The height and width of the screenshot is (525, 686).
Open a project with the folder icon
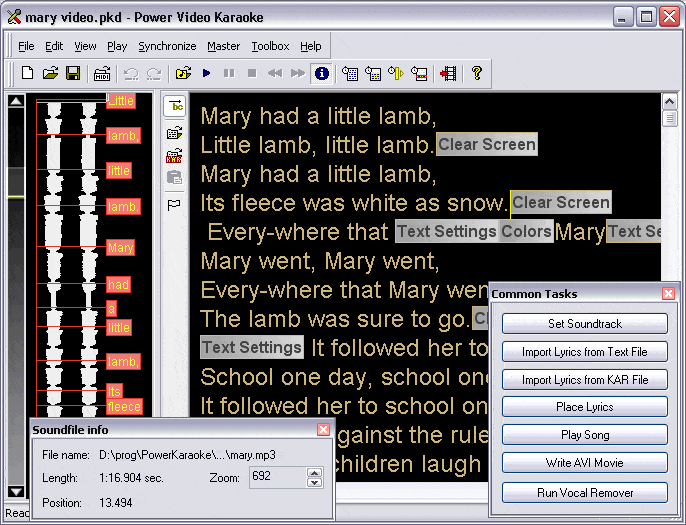pos(50,73)
